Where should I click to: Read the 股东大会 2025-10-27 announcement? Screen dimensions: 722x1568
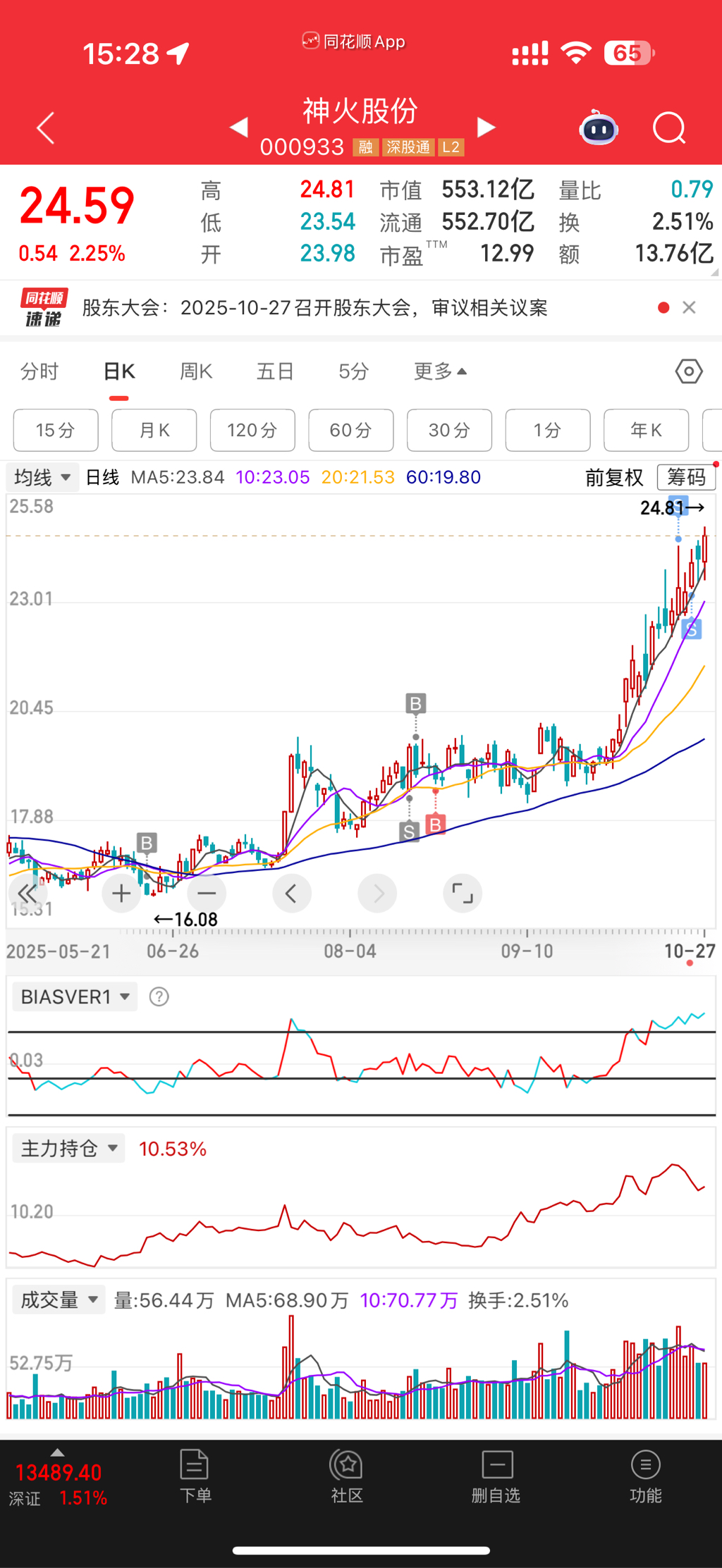[x=314, y=308]
